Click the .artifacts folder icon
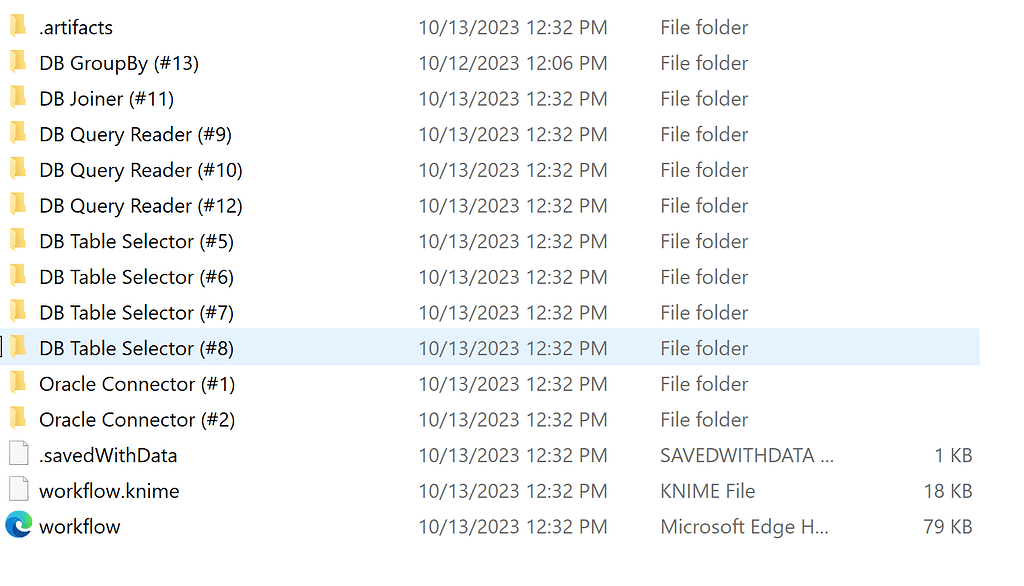 [x=18, y=27]
